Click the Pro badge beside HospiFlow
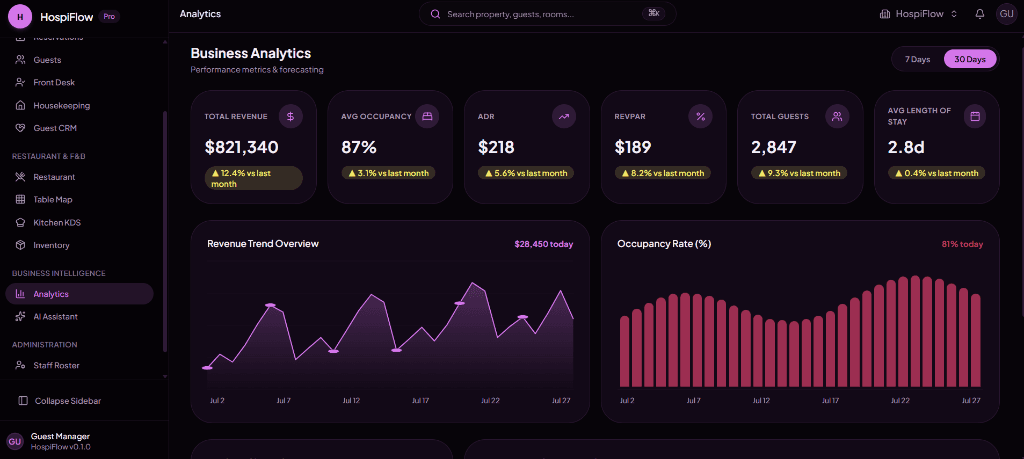The image size is (1024, 459). click(109, 16)
